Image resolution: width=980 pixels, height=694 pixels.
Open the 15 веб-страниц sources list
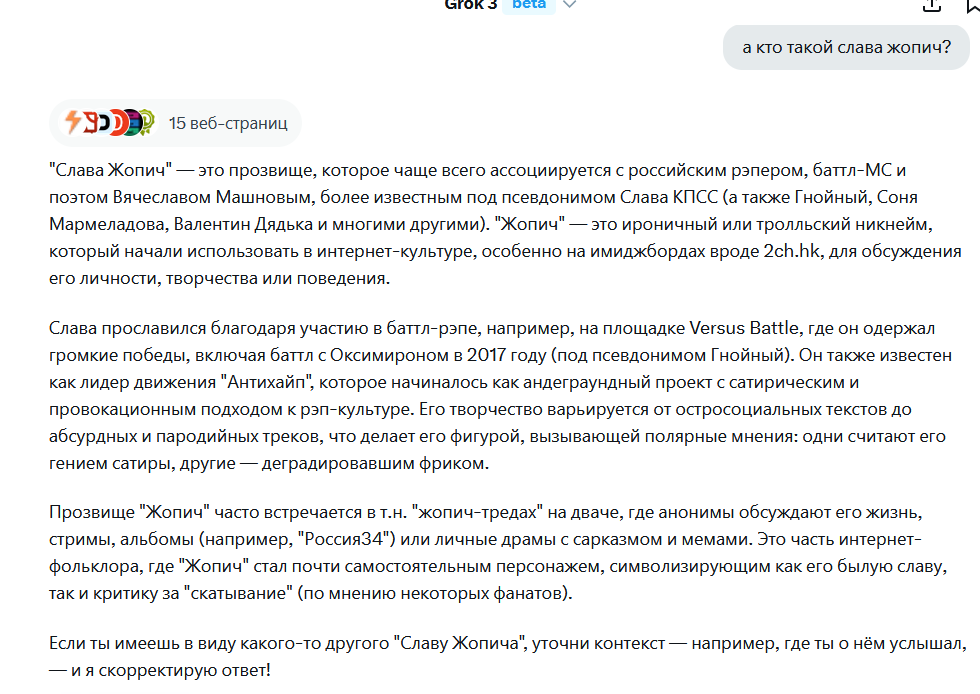click(x=175, y=123)
